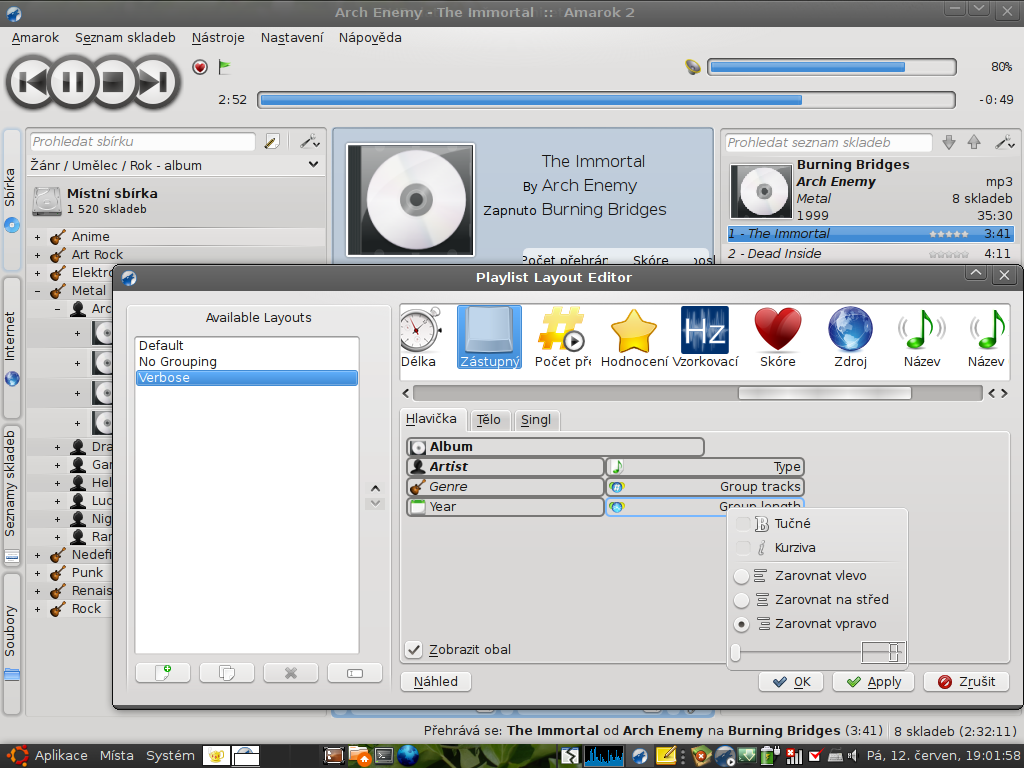
Task: Click the volume level slider
Action: pos(832,67)
